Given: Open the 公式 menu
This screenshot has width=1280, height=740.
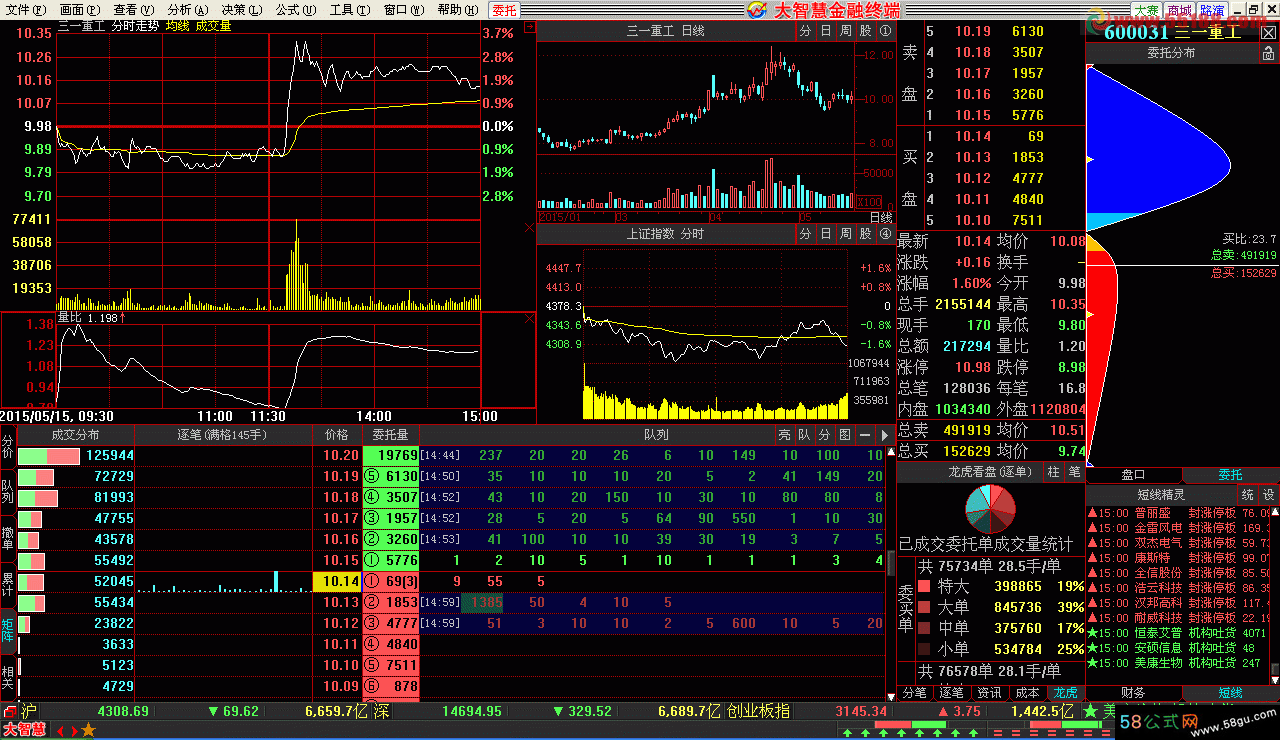Looking at the screenshot, I should pos(296,10).
